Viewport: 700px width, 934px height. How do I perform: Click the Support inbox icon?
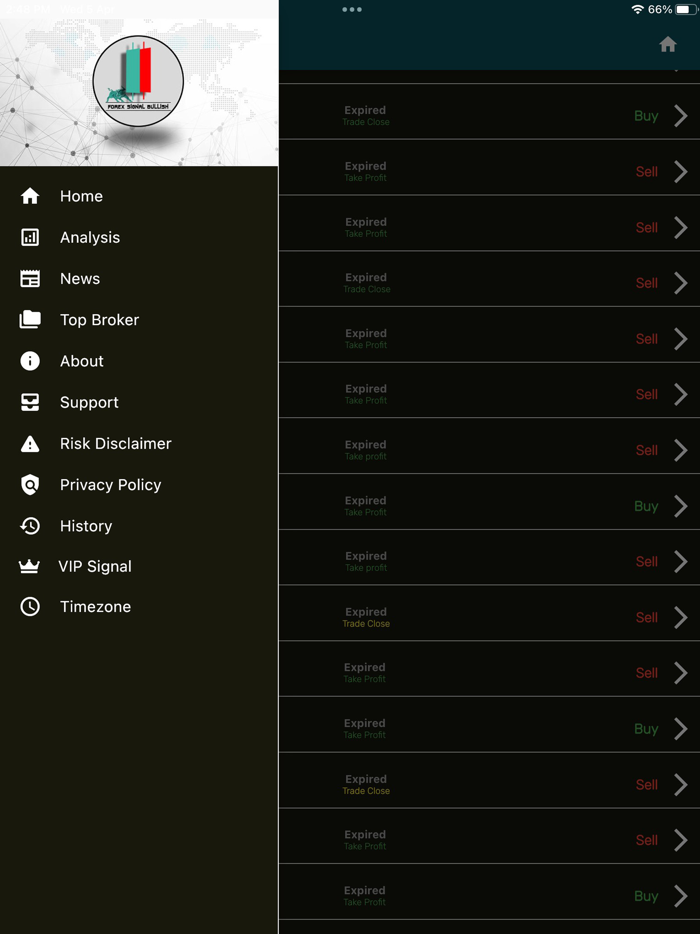pos(30,402)
